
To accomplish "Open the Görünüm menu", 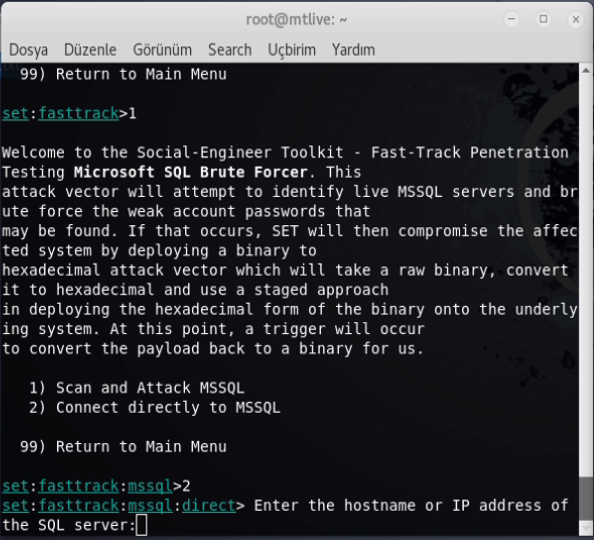I will tap(162, 50).
